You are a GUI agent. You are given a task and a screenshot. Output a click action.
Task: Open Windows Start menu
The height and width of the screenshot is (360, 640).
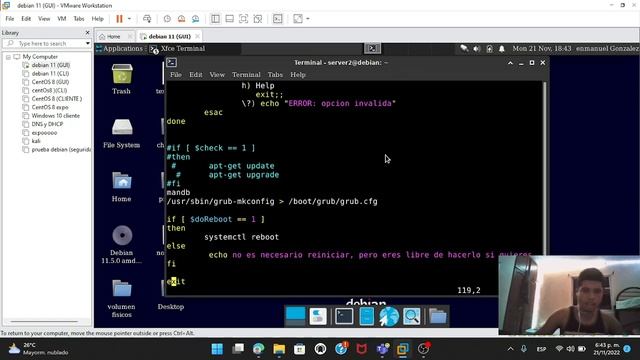(x=217, y=349)
